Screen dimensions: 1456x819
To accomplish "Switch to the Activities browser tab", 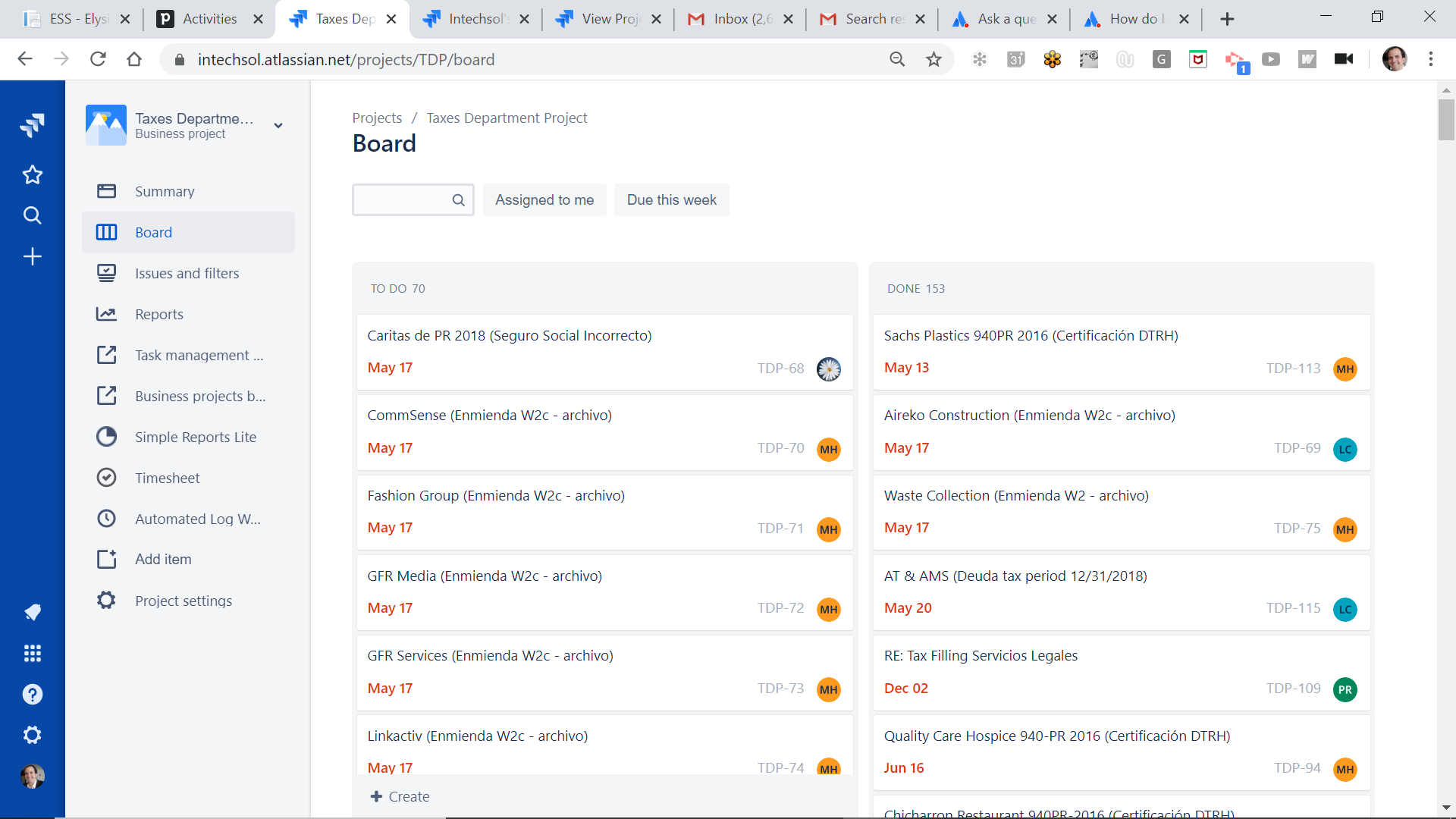I will [209, 19].
